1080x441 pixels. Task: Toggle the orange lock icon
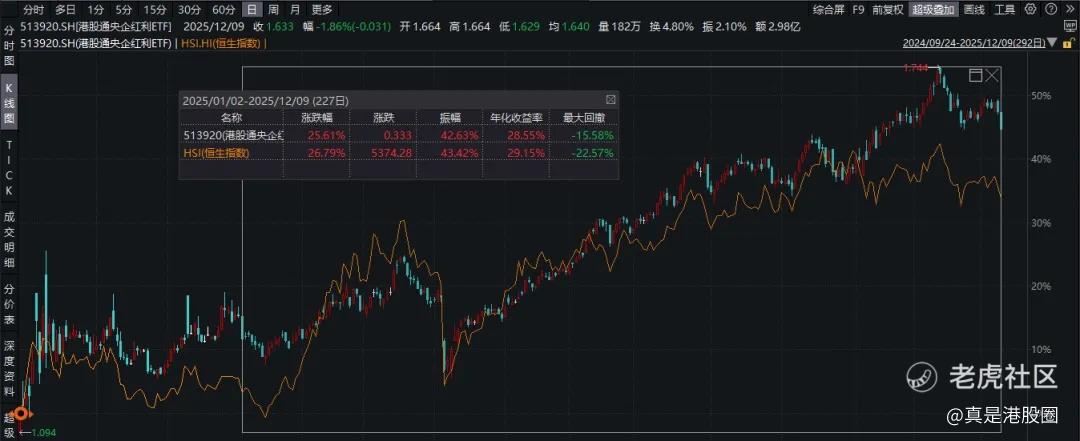click(x=1067, y=43)
